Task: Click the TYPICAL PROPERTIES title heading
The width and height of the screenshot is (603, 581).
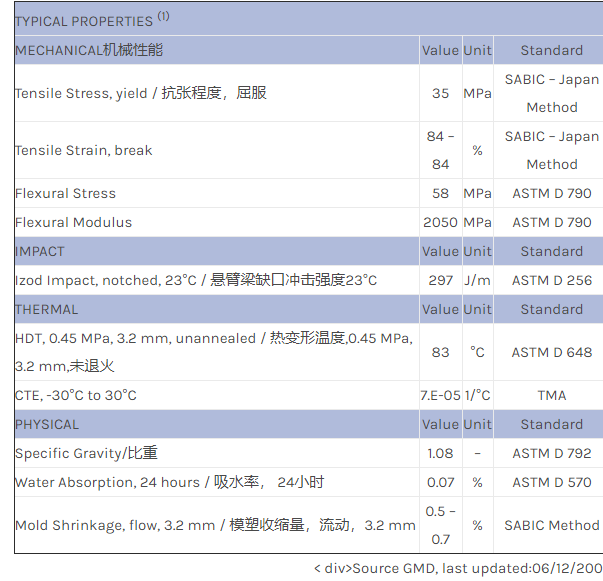Action: pyautogui.click(x=85, y=20)
